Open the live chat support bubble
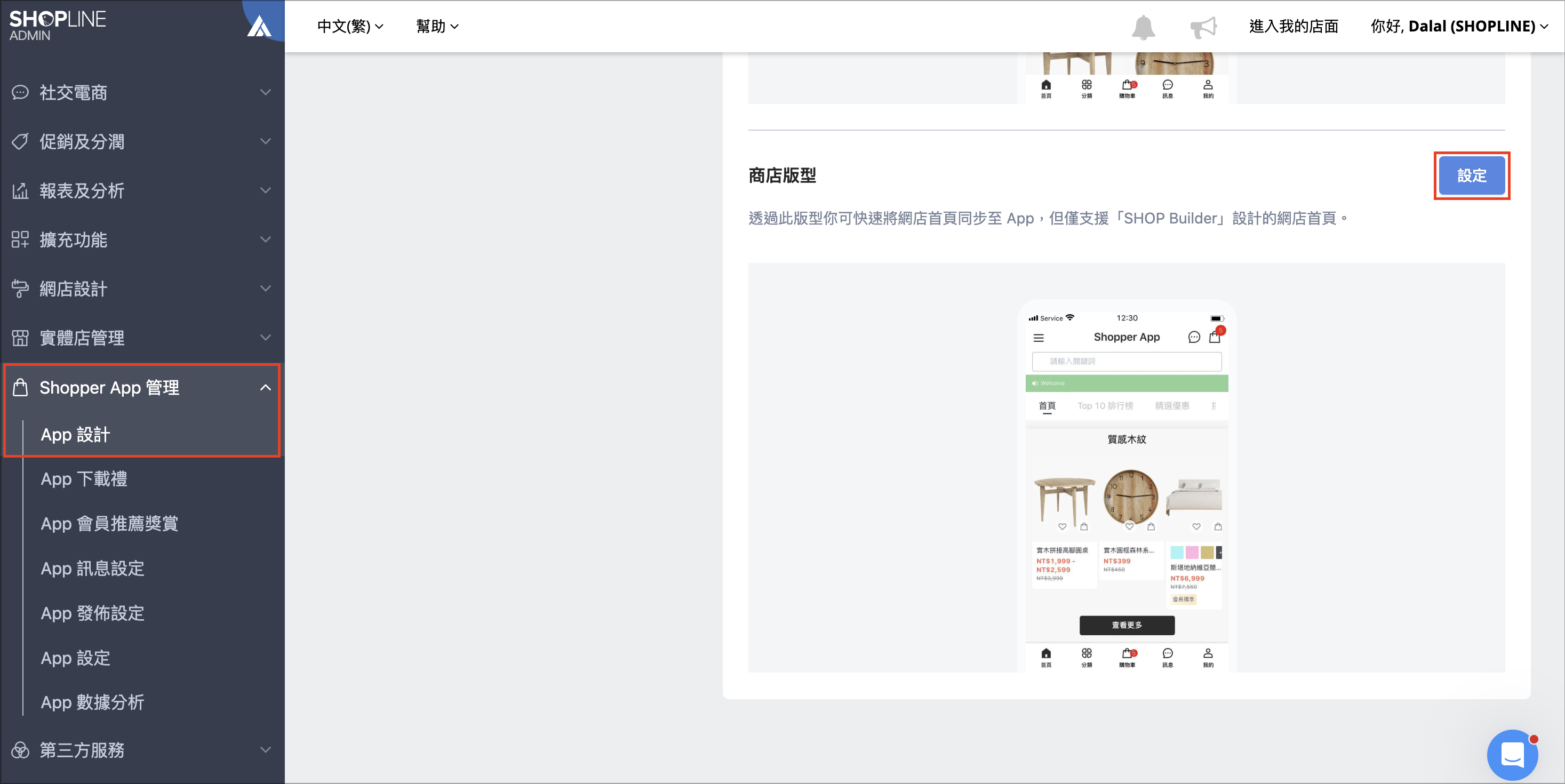1565x784 pixels. (x=1513, y=755)
